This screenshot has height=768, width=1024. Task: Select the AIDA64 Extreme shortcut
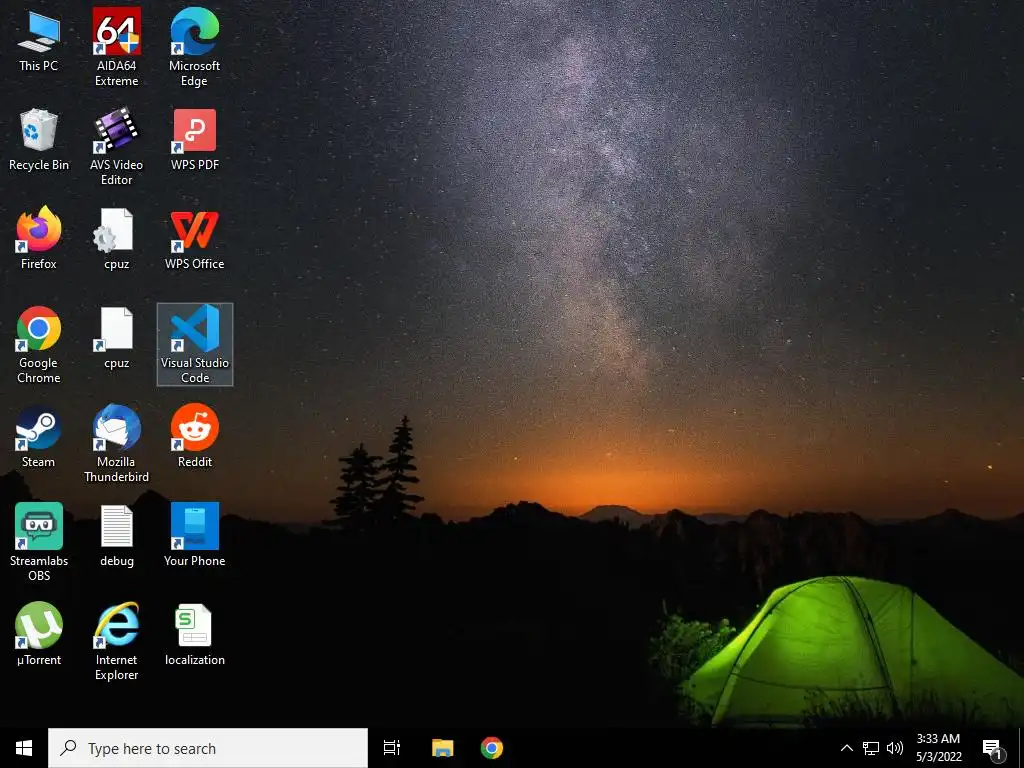pos(116,47)
